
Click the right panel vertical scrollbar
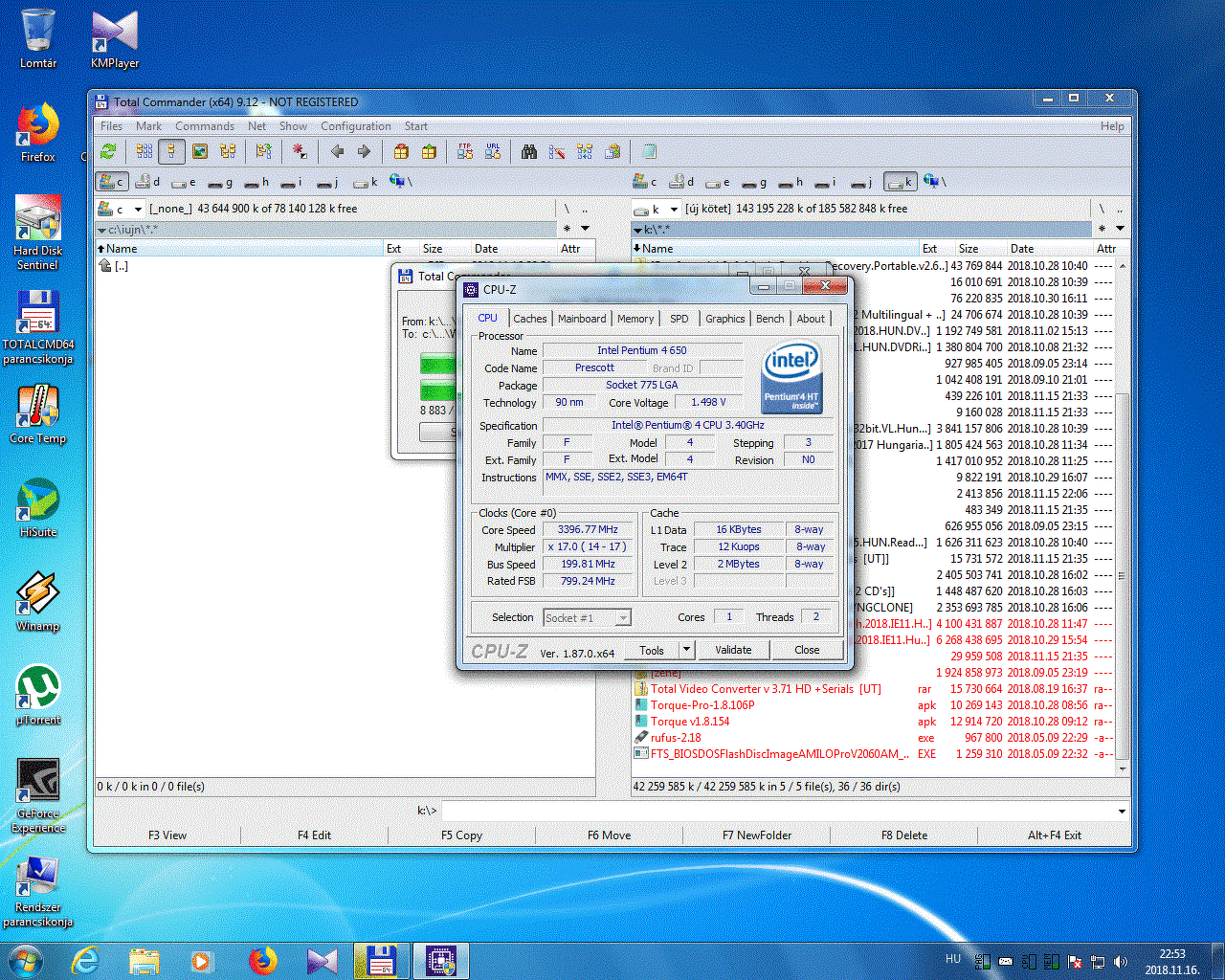click(1123, 517)
